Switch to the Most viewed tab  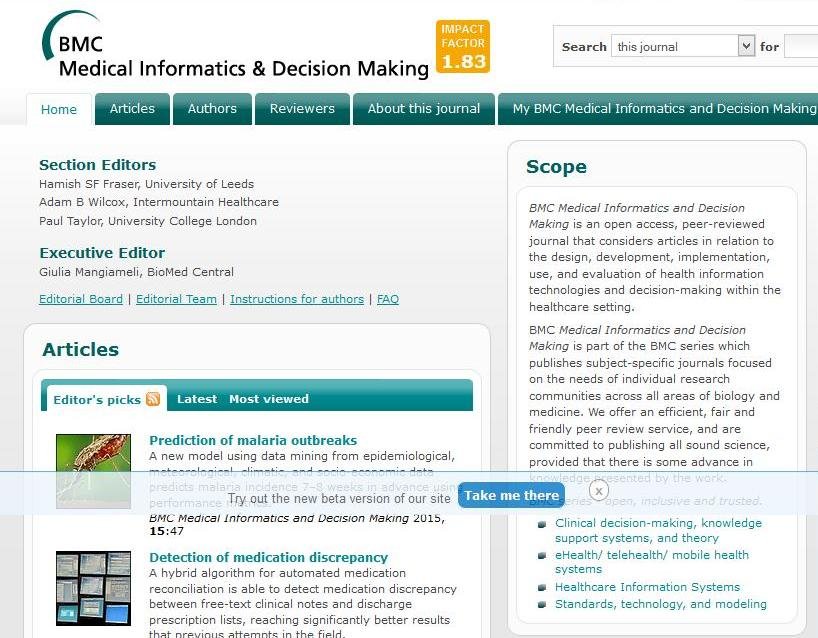(x=268, y=398)
